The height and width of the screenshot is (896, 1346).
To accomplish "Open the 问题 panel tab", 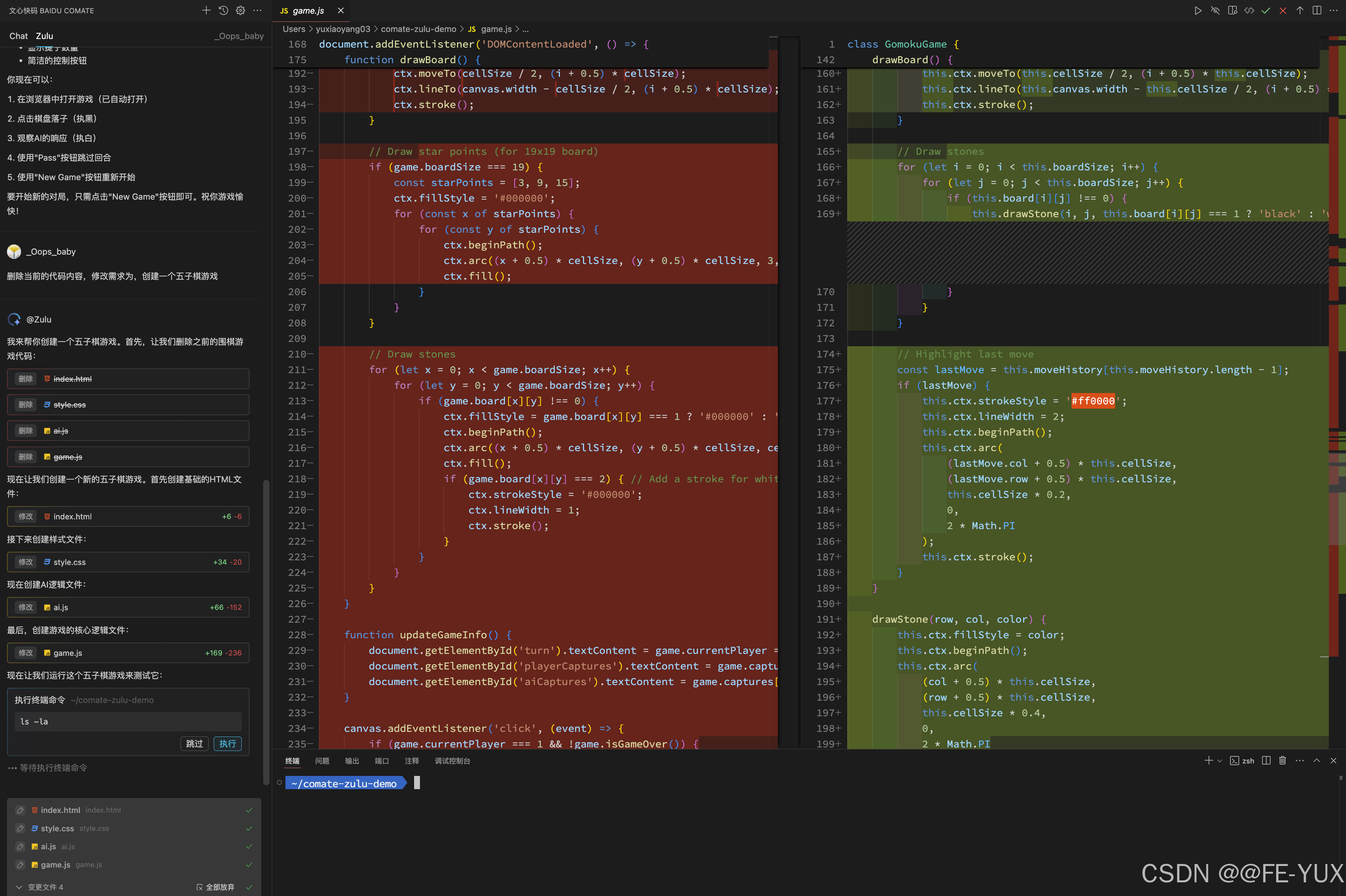I will [x=322, y=761].
